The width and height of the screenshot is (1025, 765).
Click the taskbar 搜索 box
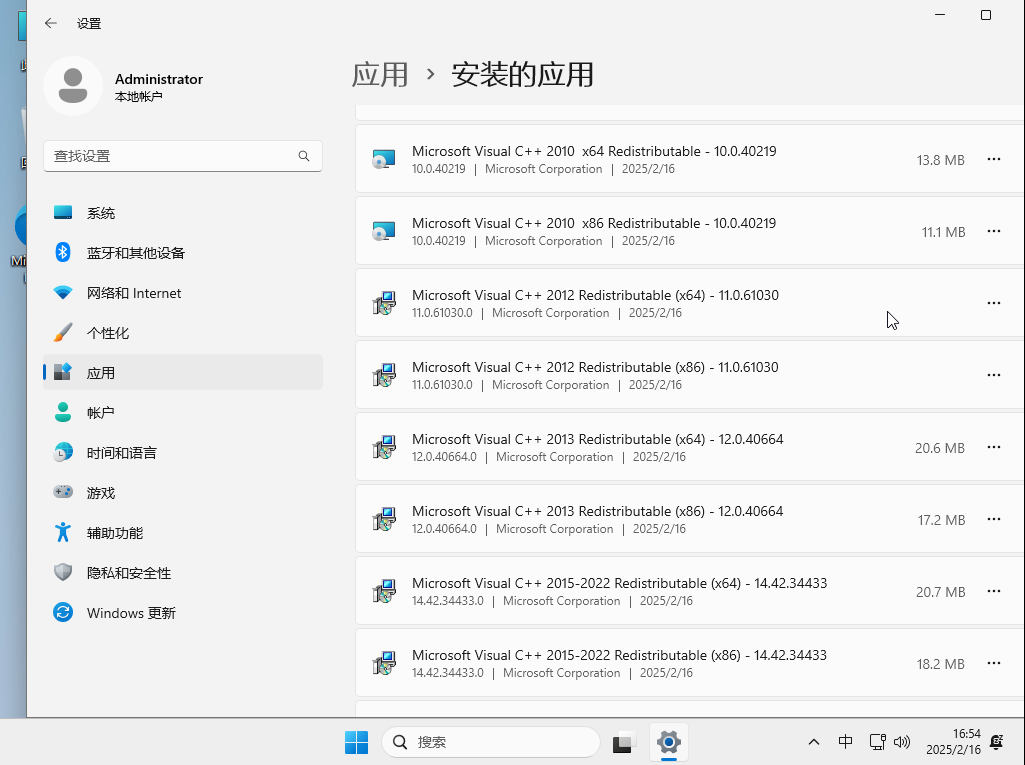[491, 742]
